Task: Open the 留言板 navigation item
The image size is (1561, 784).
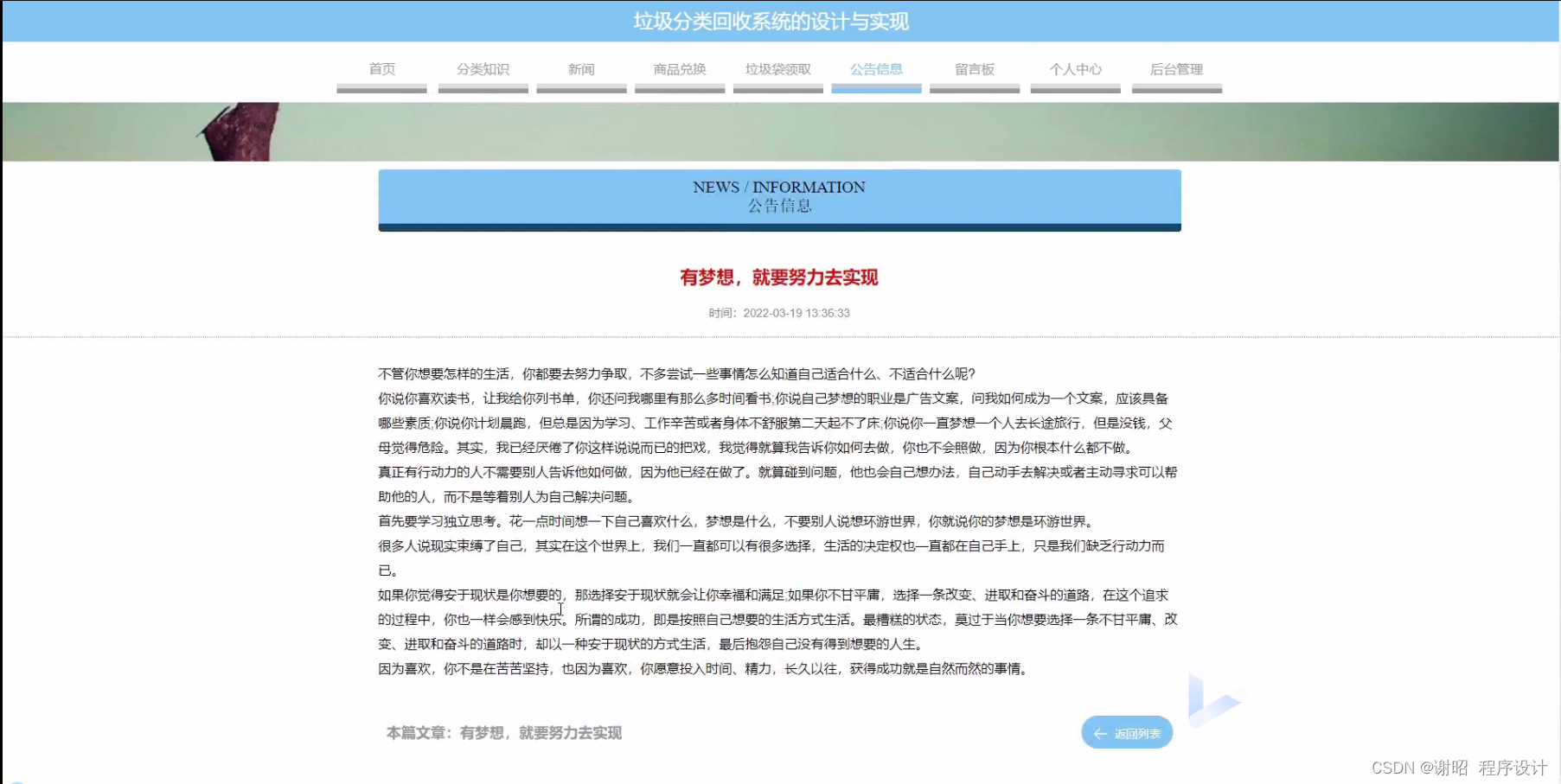Action: (974, 70)
